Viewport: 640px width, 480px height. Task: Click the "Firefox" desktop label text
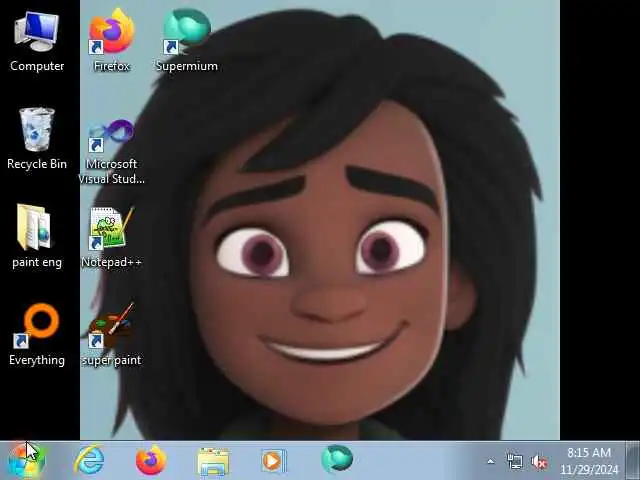point(111,66)
